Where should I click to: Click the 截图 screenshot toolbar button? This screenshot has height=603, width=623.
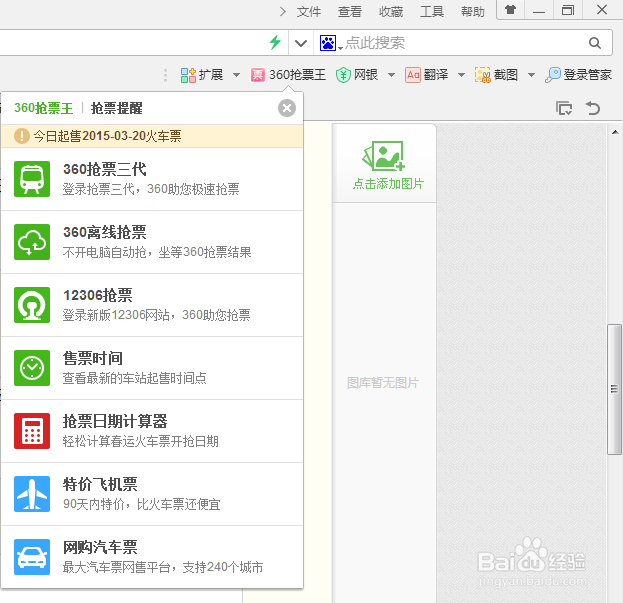(x=496, y=75)
